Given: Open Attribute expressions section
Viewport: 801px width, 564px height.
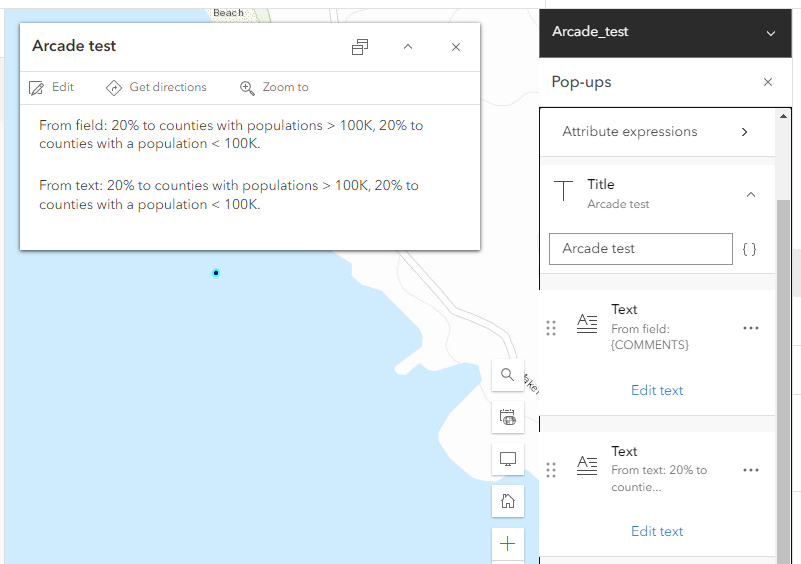Looking at the screenshot, I should [657, 132].
